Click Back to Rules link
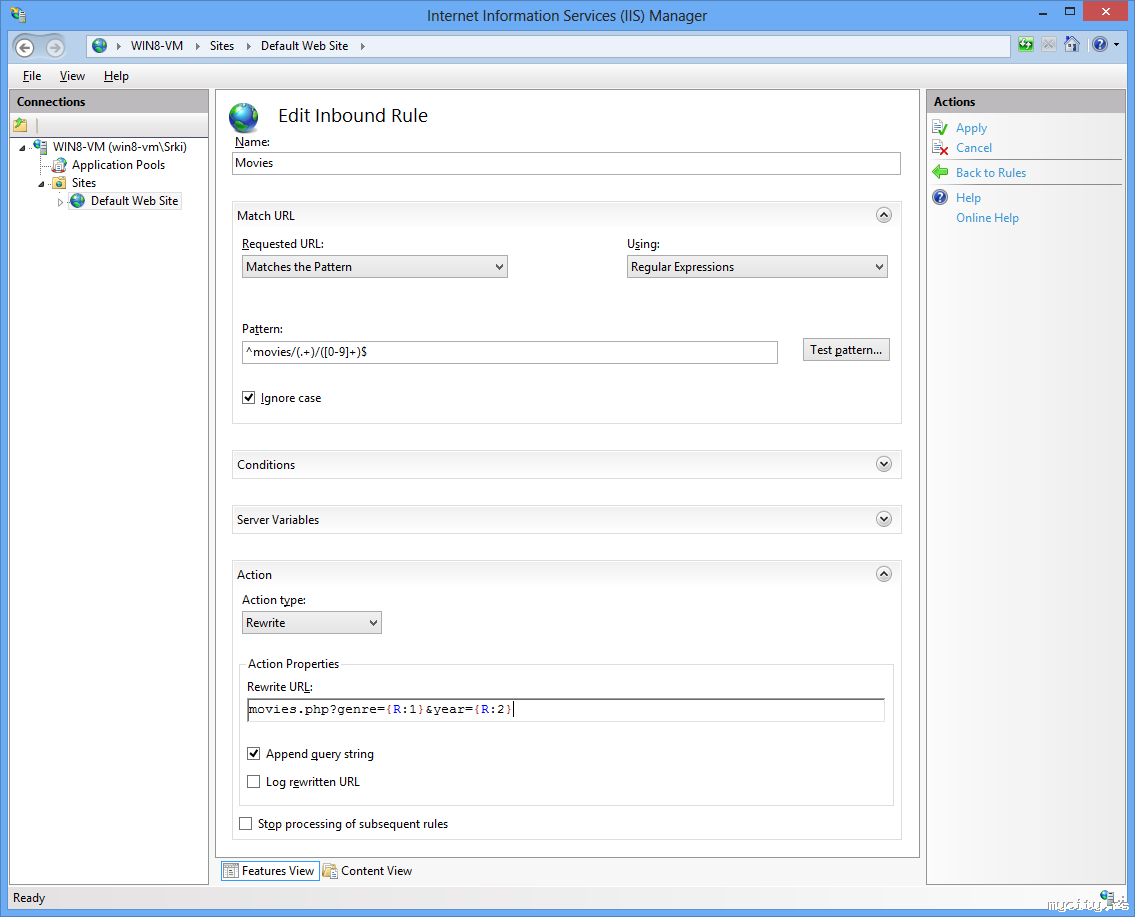 (x=991, y=172)
